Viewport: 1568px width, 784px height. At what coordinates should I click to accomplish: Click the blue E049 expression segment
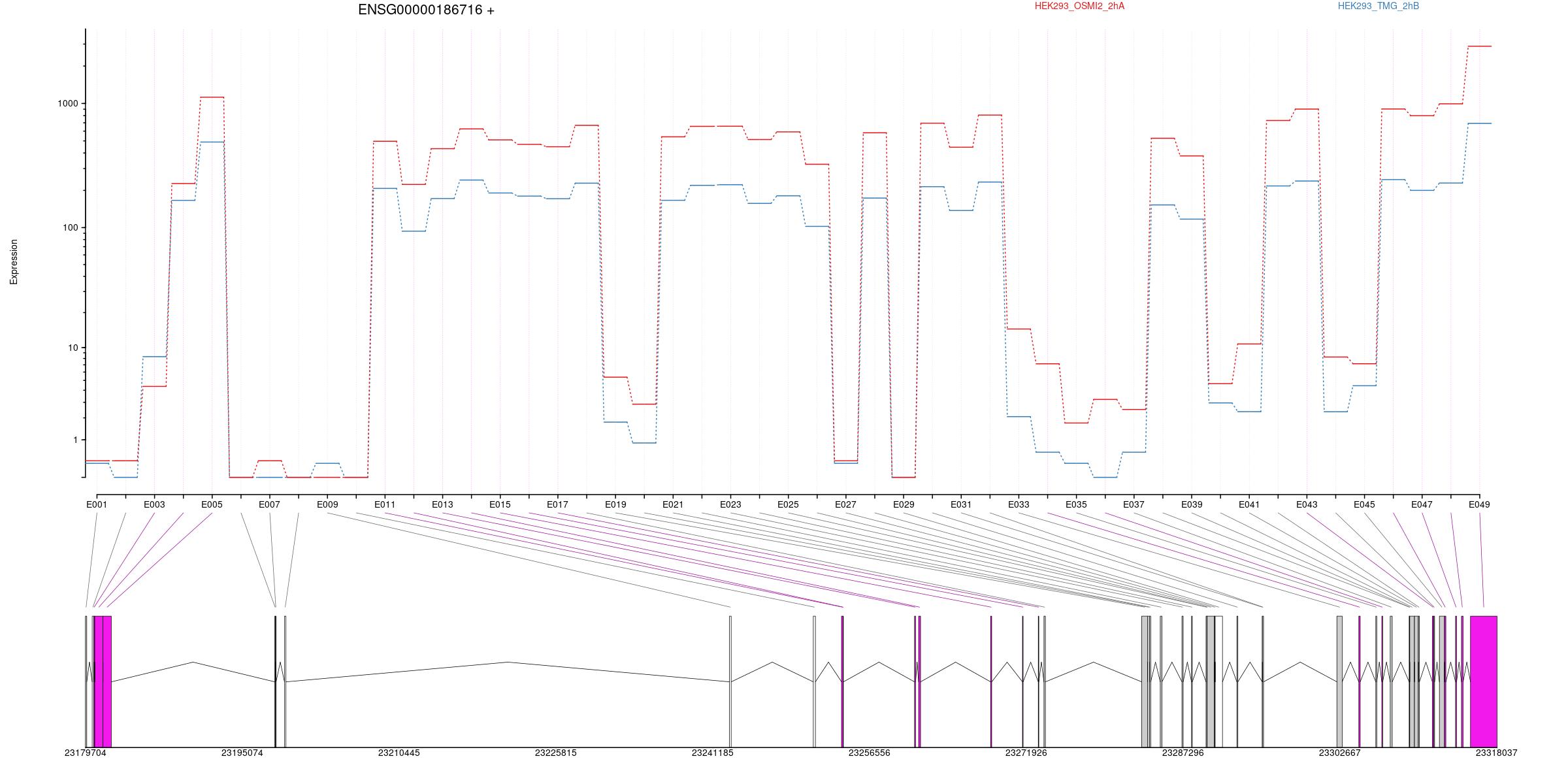1480,123
